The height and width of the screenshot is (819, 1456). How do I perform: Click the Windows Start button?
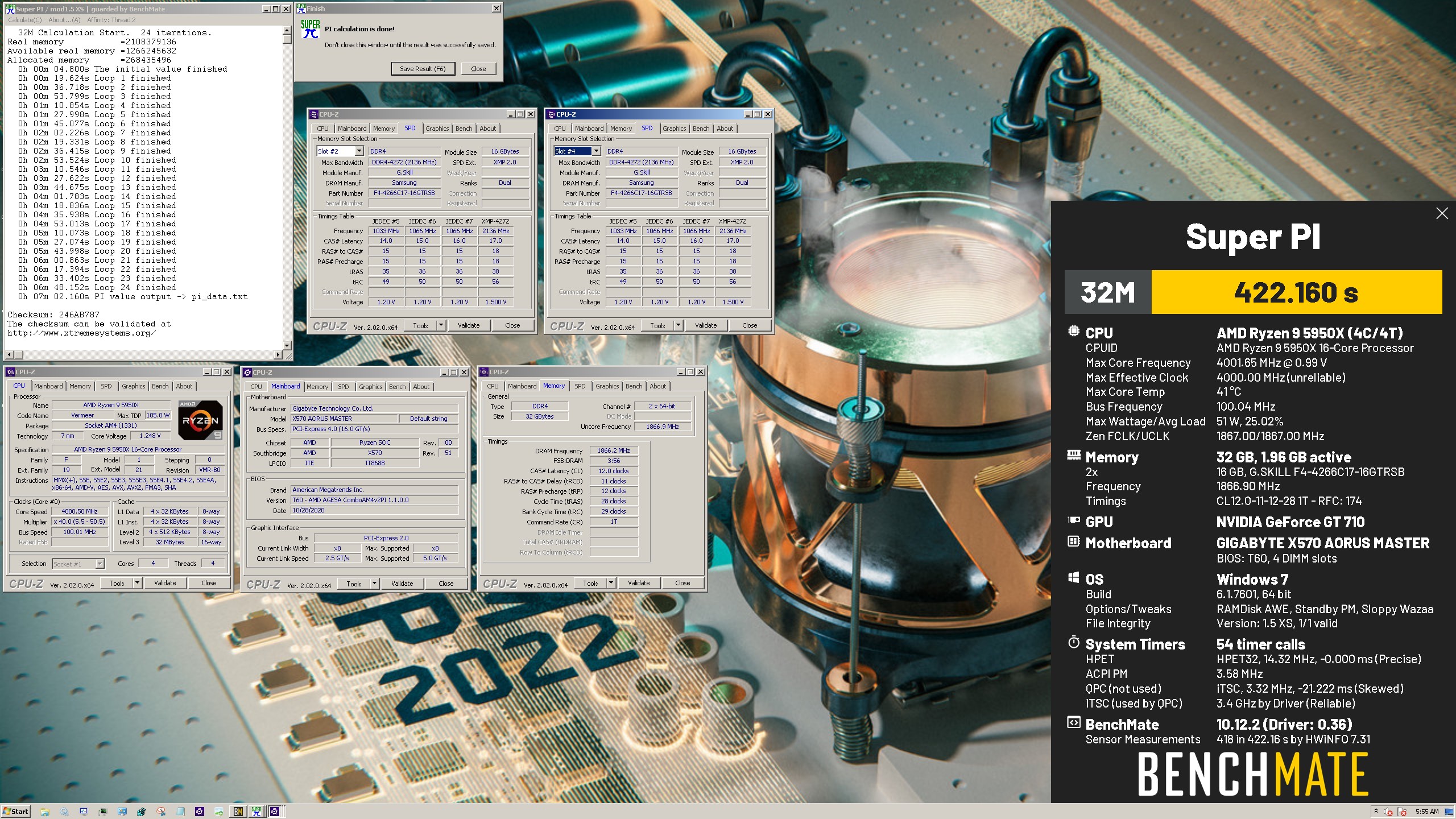pos(16,812)
